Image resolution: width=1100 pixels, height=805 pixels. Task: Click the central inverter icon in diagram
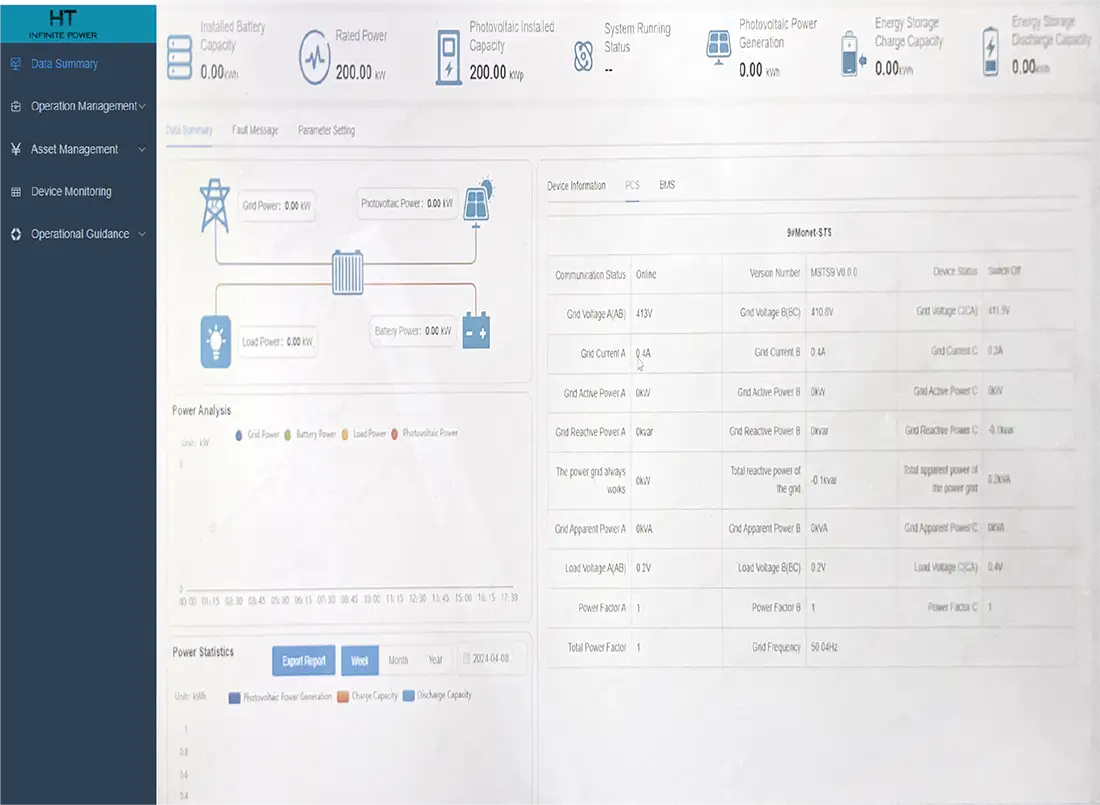pyautogui.click(x=347, y=272)
